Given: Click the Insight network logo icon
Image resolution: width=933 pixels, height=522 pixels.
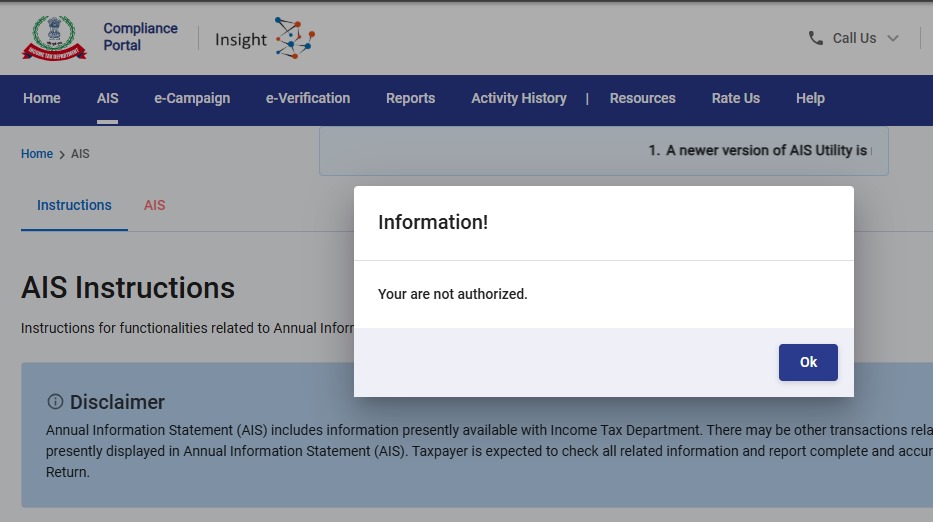Looking at the screenshot, I should 294,38.
